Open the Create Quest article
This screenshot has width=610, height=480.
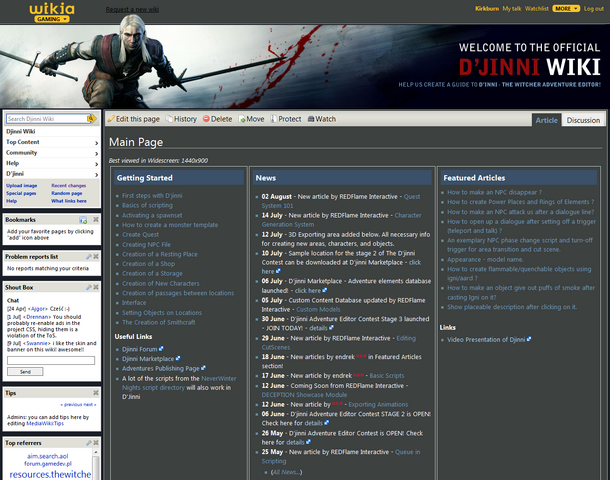[140, 235]
